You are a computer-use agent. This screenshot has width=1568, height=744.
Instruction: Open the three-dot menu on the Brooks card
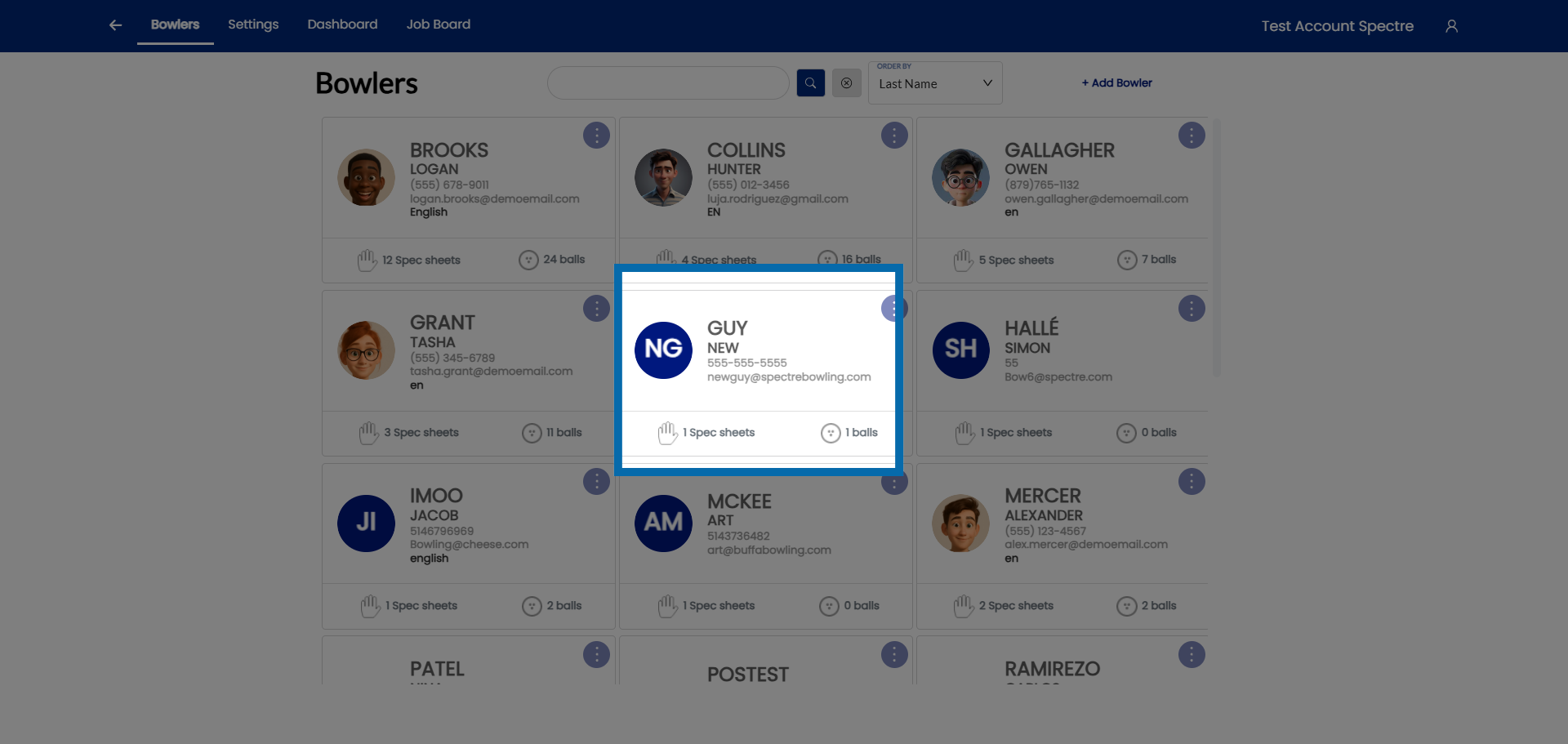[x=596, y=135]
